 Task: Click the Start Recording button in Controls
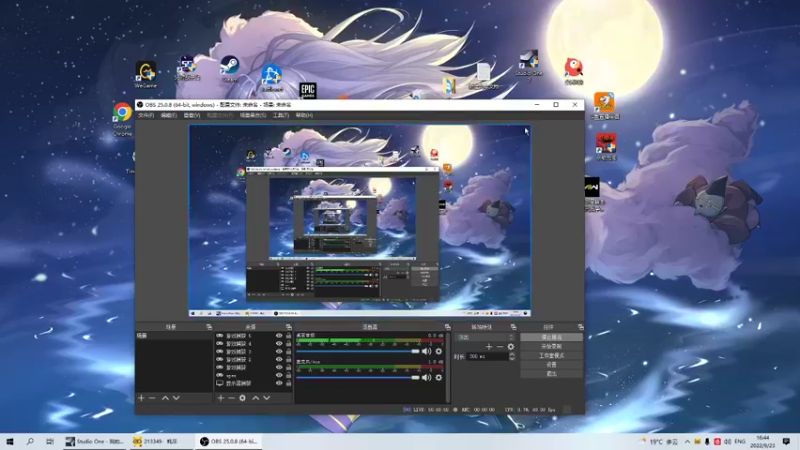click(551, 346)
